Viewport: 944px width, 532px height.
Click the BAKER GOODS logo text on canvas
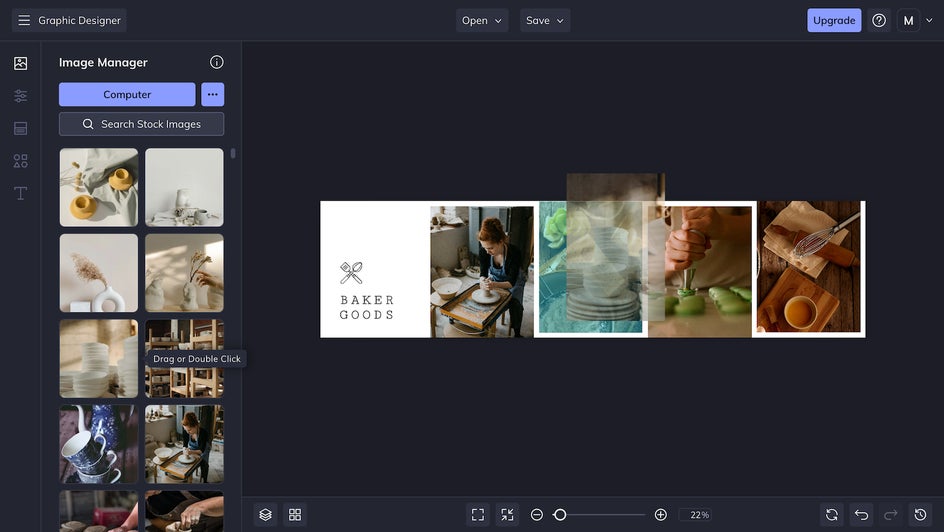(367, 307)
